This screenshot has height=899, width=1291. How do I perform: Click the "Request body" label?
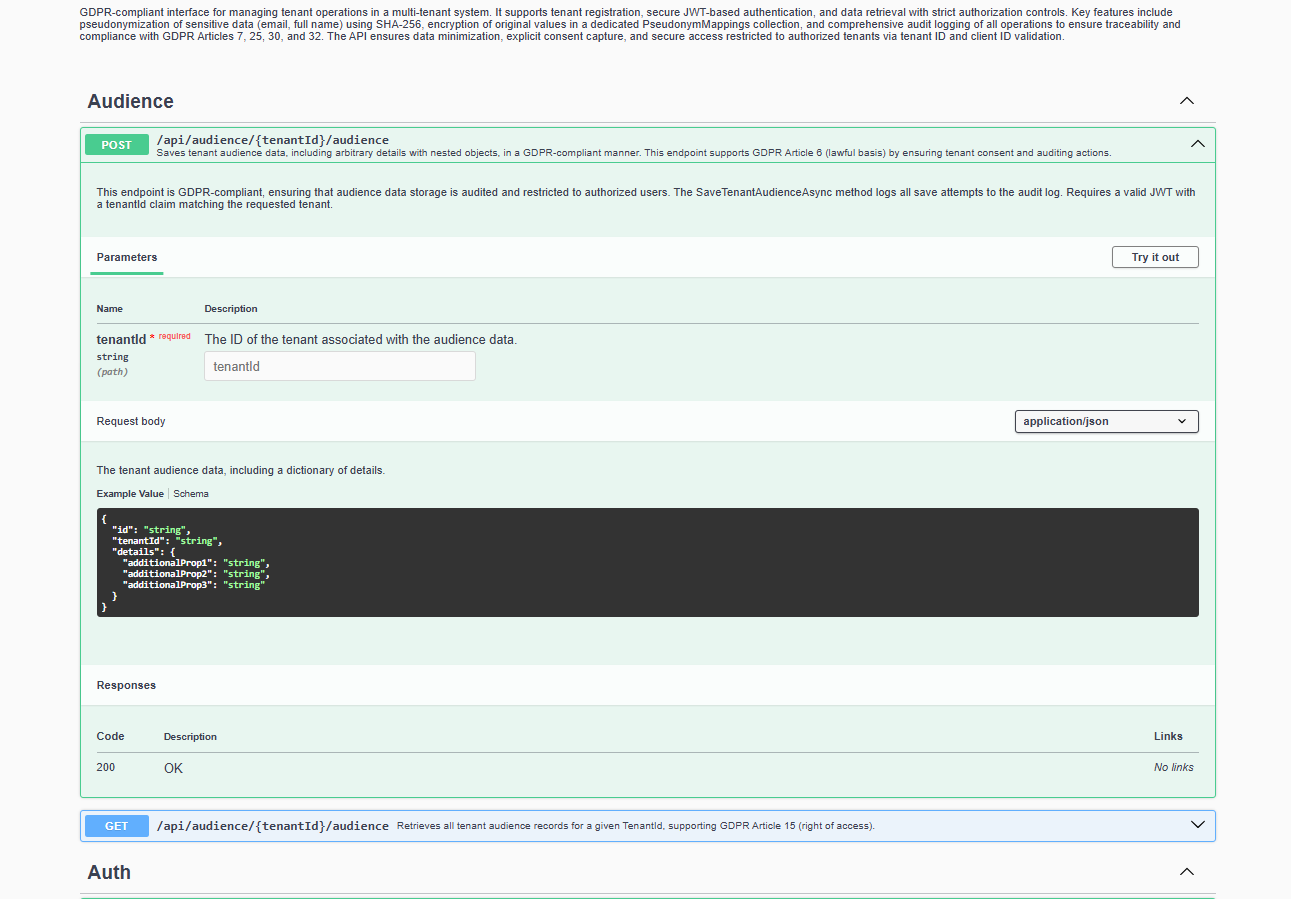pos(131,421)
